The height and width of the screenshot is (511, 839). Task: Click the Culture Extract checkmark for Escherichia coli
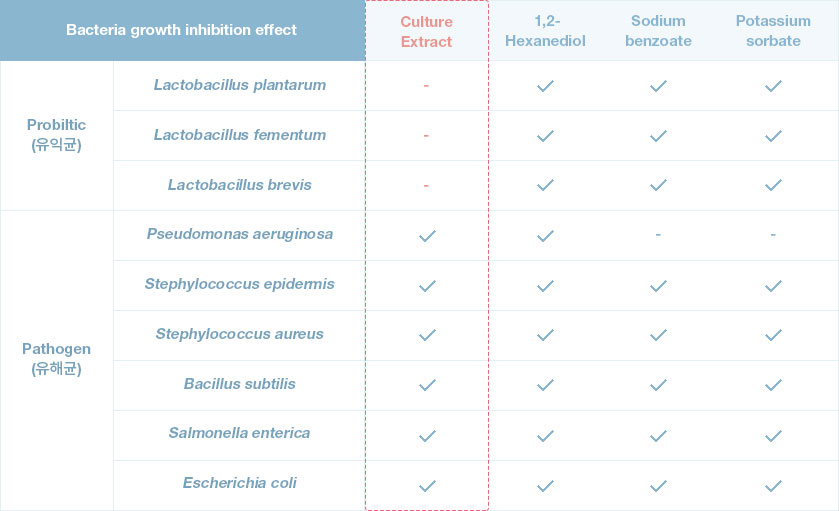pyautogui.click(x=427, y=486)
